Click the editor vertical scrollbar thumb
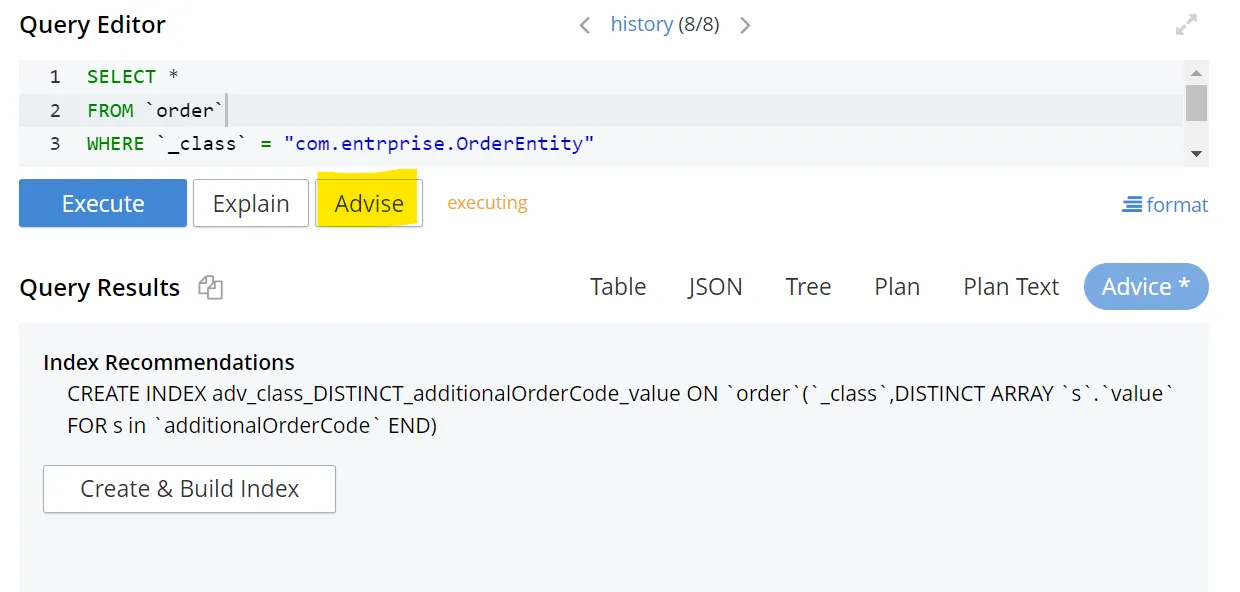 [x=1196, y=102]
